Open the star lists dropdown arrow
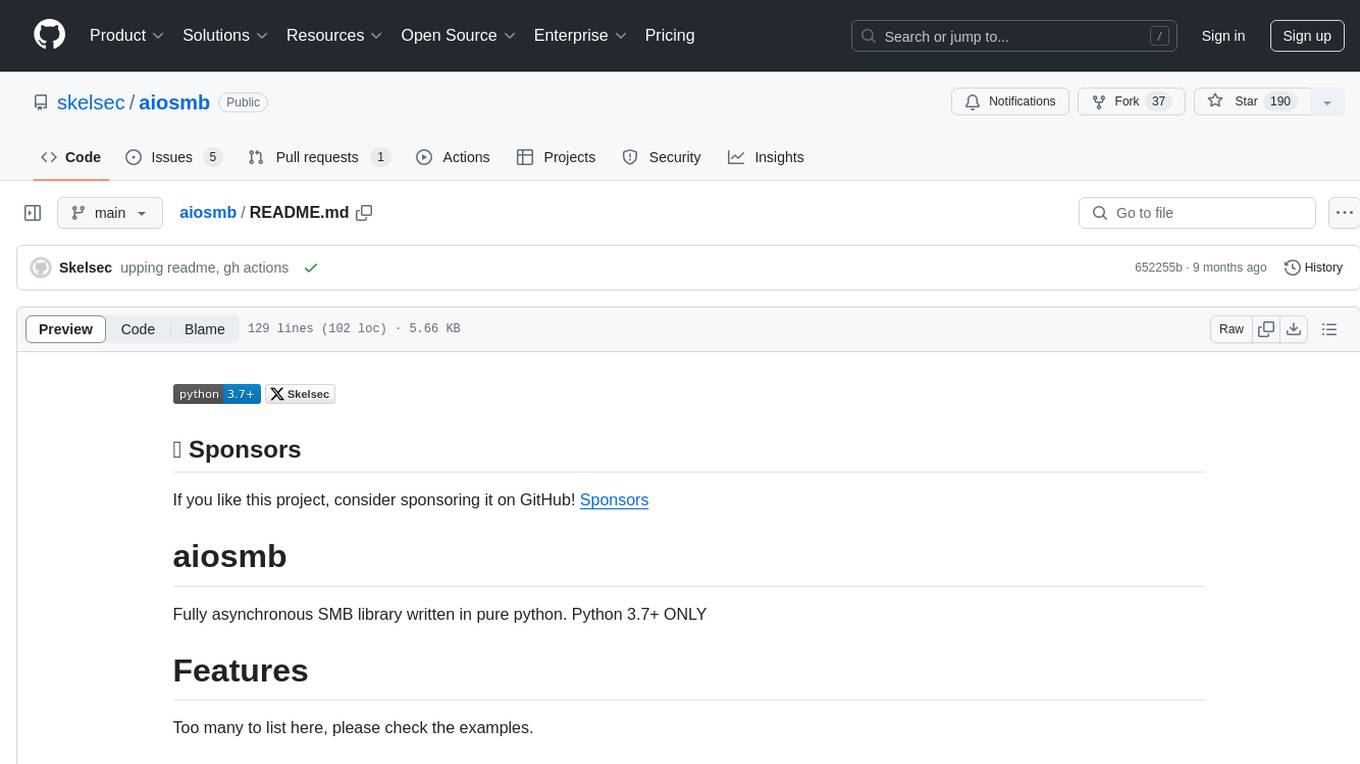The image size is (1360, 764). [x=1327, y=102]
